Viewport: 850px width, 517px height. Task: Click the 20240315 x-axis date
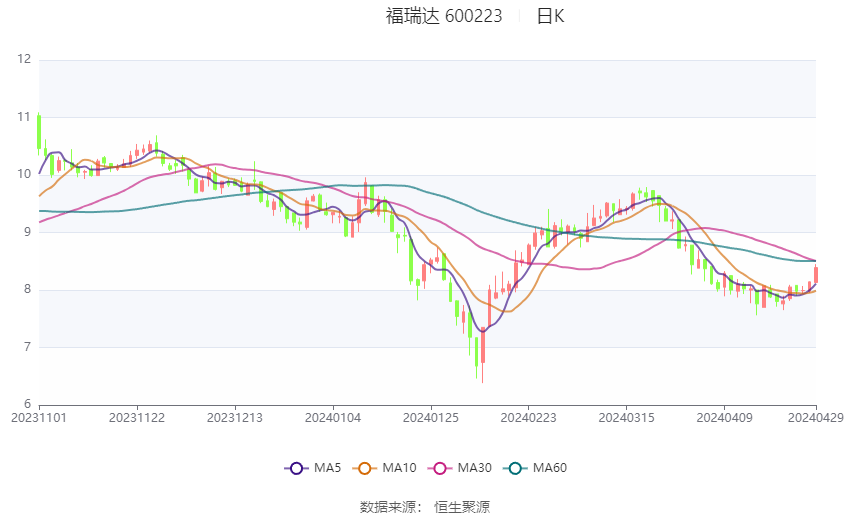(x=626, y=416)
